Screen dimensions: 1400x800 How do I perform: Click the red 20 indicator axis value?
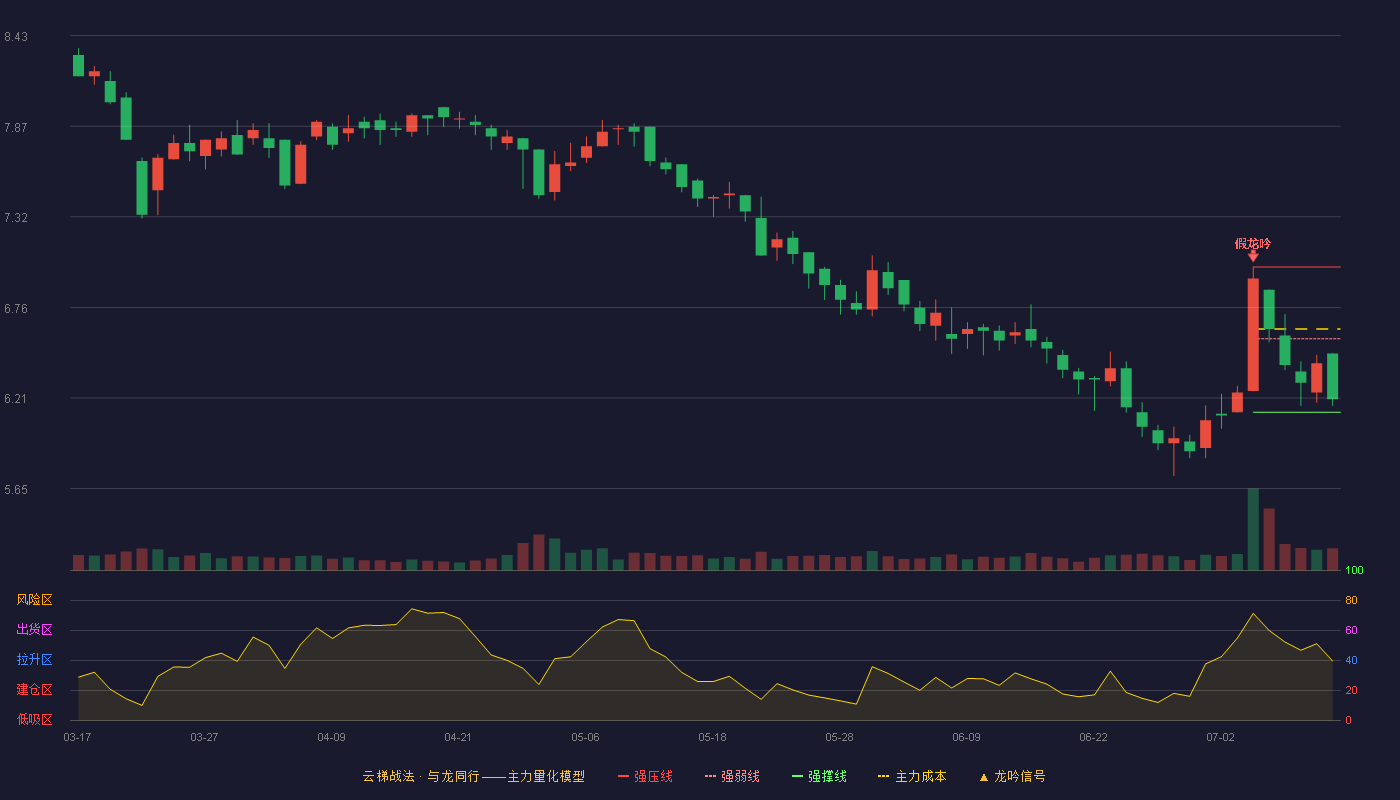click(1351, 690)
